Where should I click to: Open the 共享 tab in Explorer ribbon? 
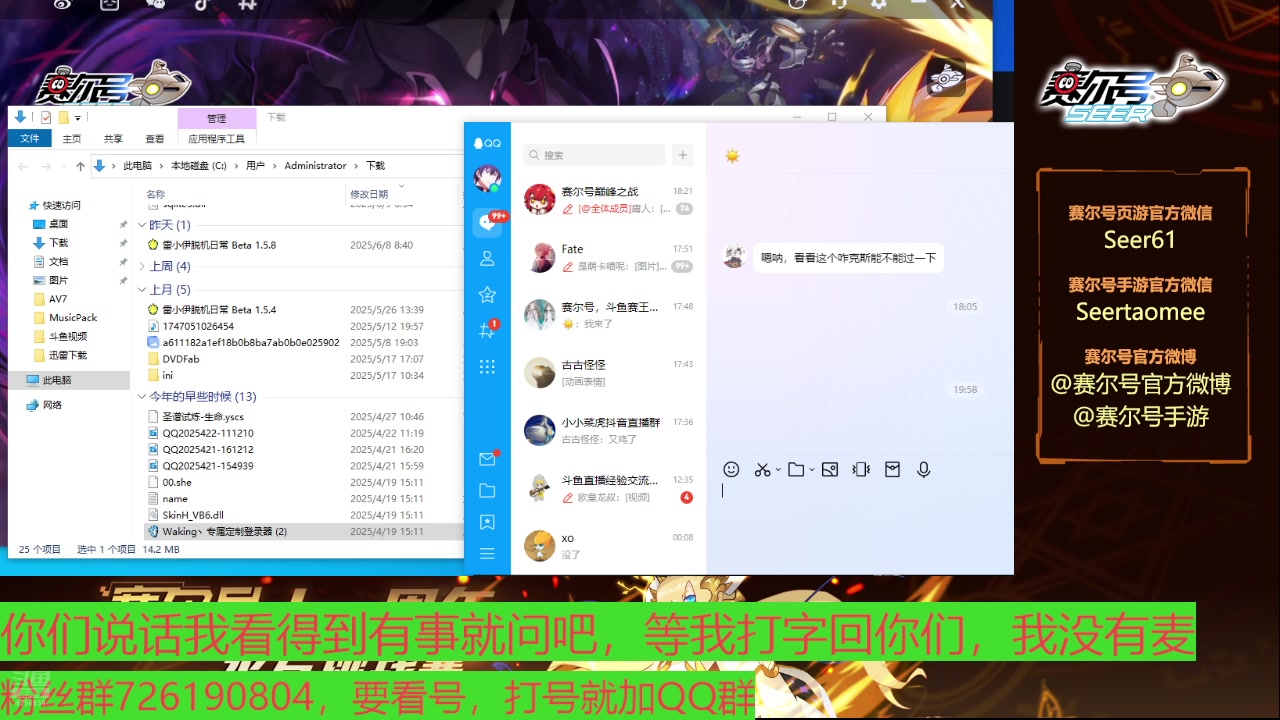(x=113, y=139)
